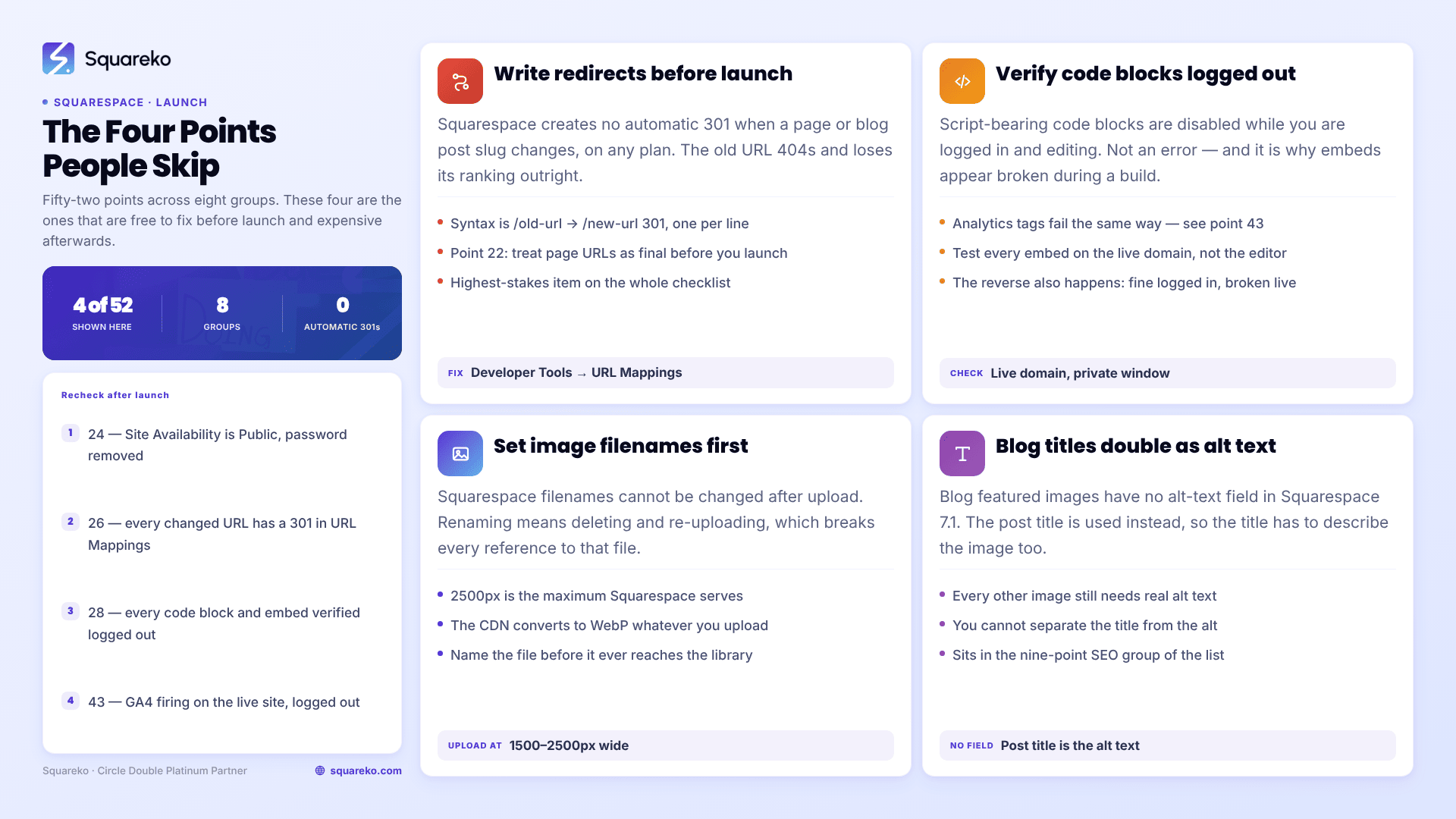
Task: Select numbered badge 1 in recheck list
Action: coord(71,433)
